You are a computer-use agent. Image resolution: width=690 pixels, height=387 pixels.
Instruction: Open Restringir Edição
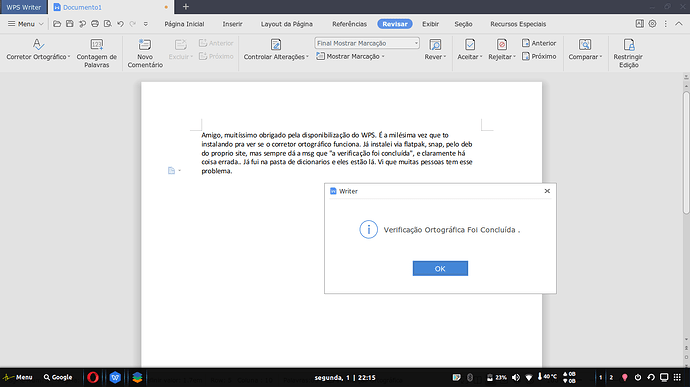pos(628,53)
